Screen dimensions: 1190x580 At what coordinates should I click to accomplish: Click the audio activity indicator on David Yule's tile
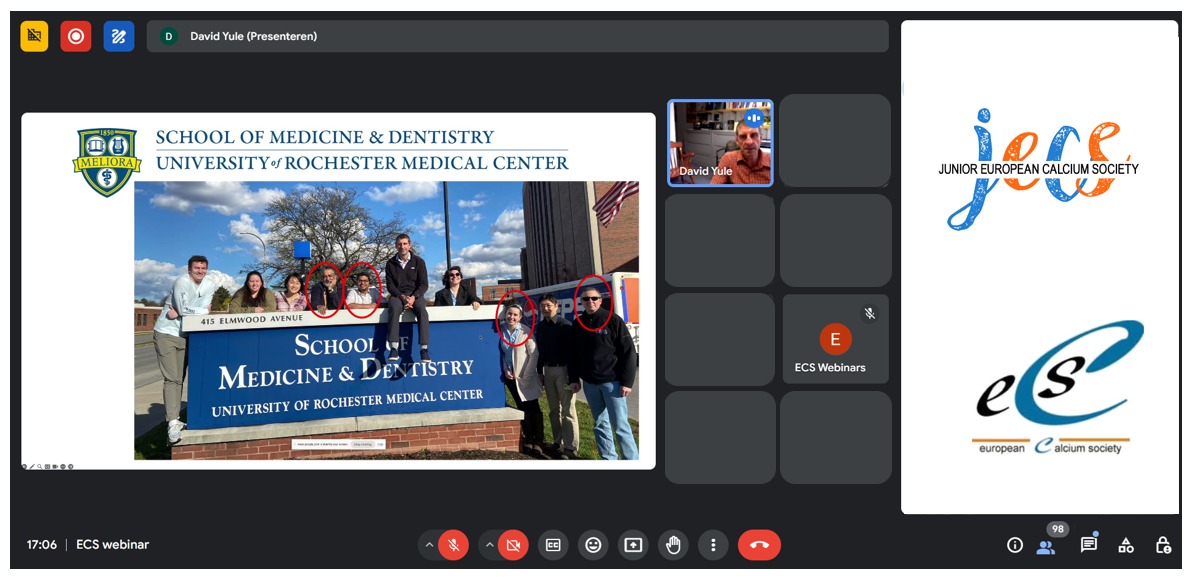click(754, 118)
